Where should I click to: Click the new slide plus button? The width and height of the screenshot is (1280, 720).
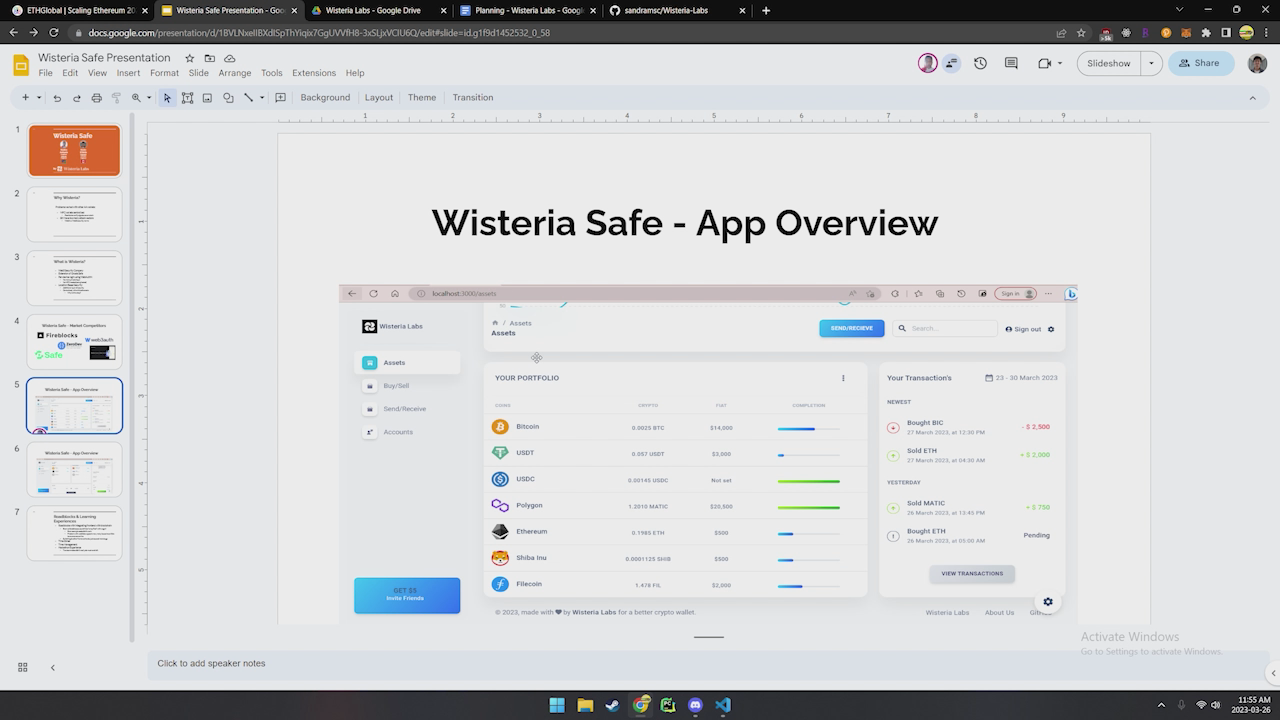(25, 98)
